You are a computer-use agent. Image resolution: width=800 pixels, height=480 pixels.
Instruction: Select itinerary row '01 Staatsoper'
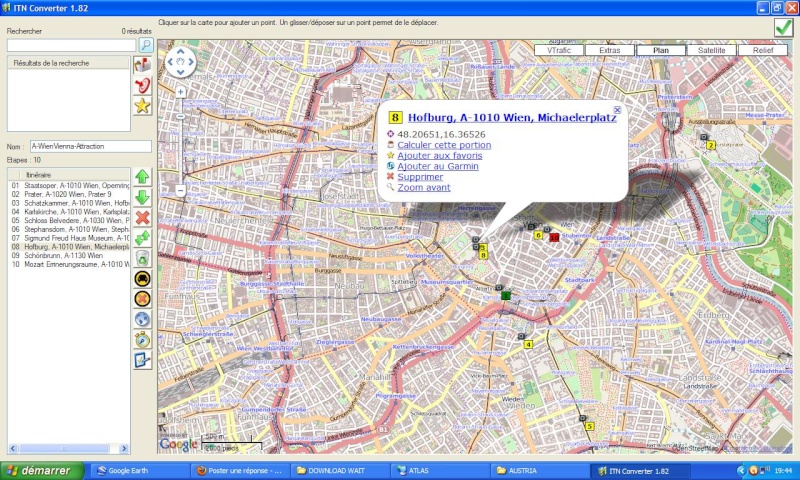(69, 186)
